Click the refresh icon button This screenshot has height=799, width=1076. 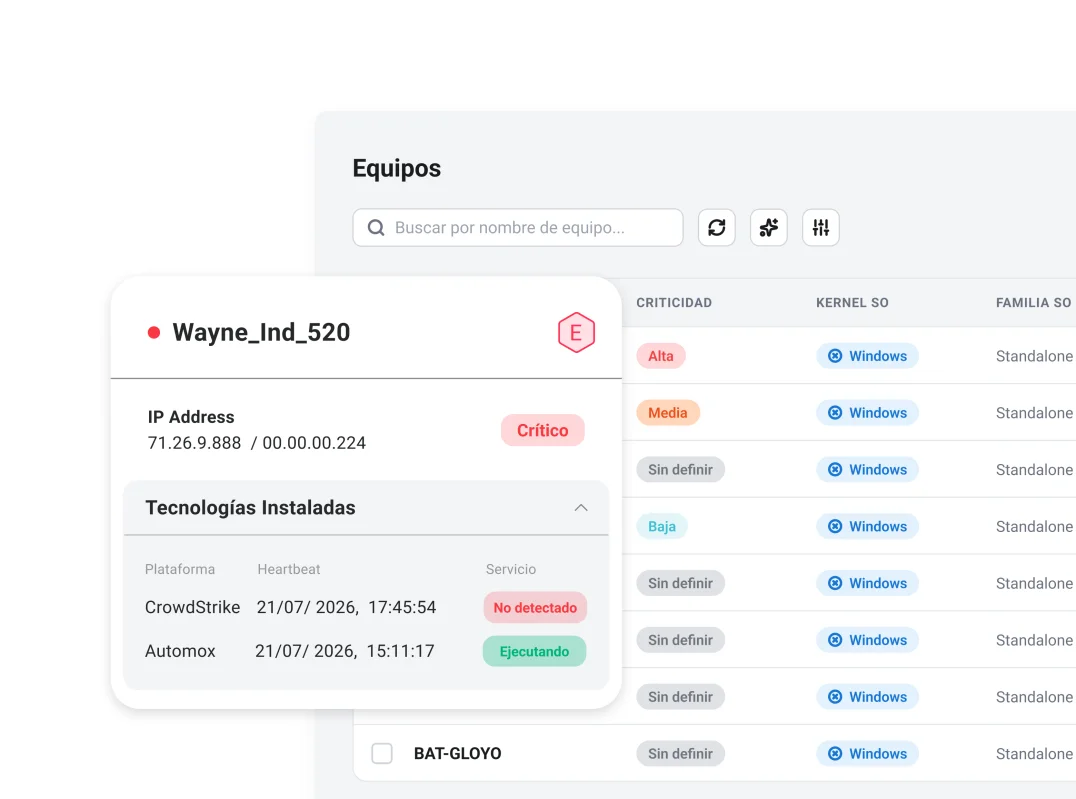716,227
